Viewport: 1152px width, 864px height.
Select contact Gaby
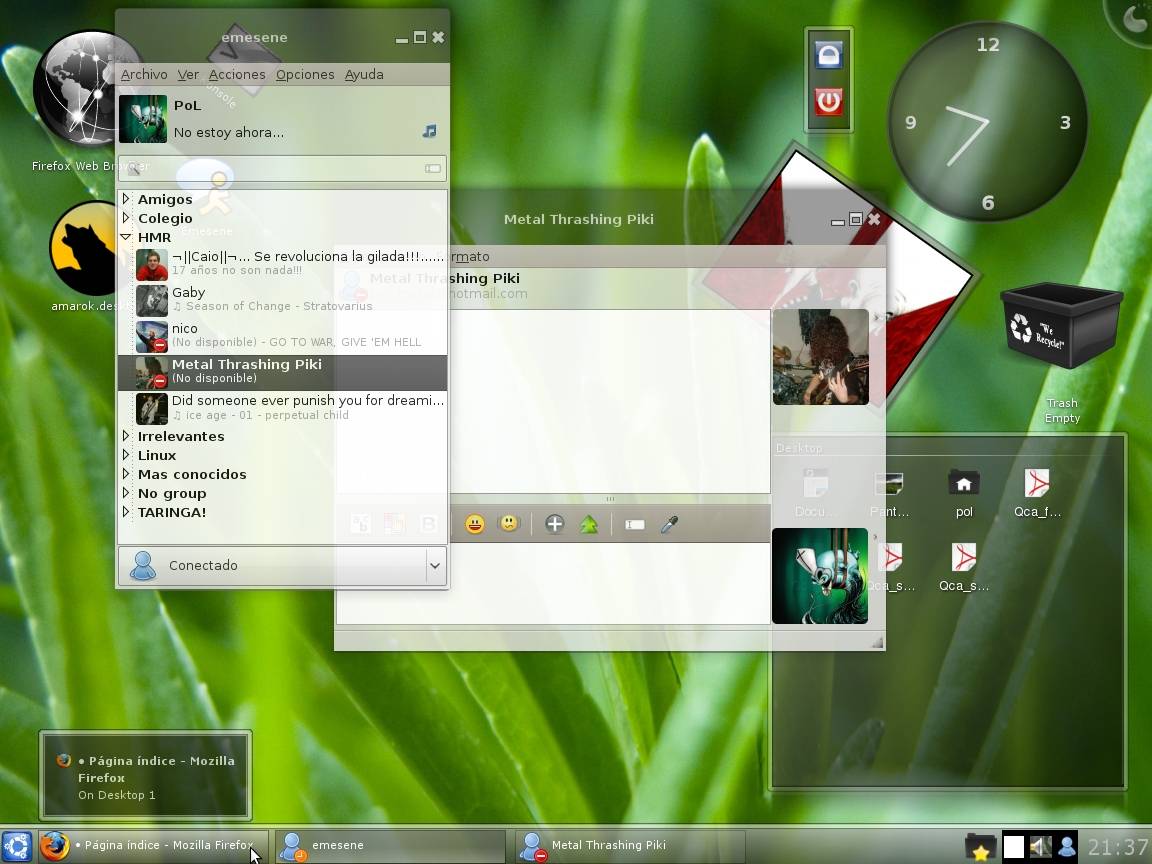pos(282,300)
